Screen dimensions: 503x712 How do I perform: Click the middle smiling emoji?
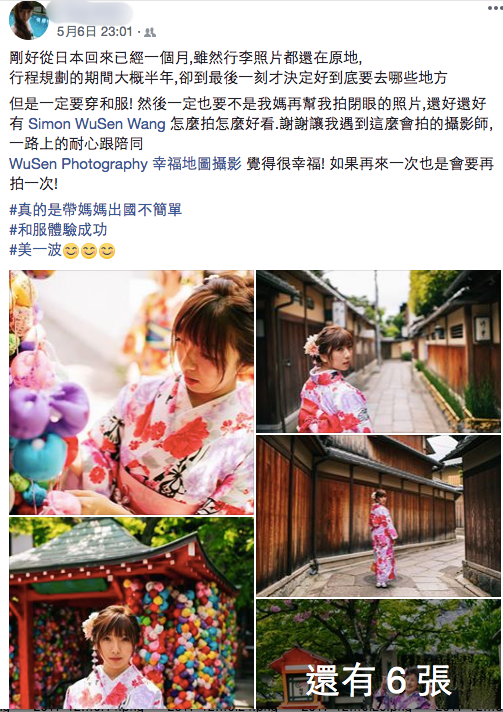click(x=89, y=251)
